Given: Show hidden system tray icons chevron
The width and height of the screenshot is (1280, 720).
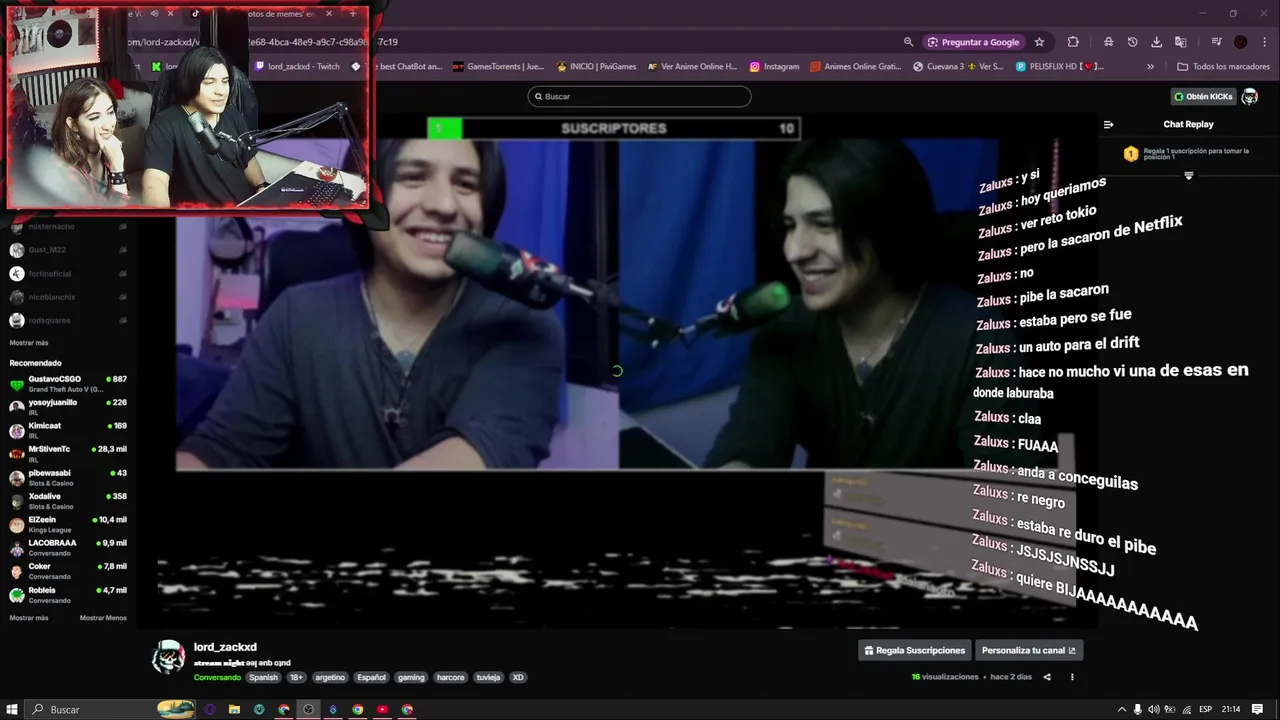Looking at the screenshot, I should (1121, 709).
